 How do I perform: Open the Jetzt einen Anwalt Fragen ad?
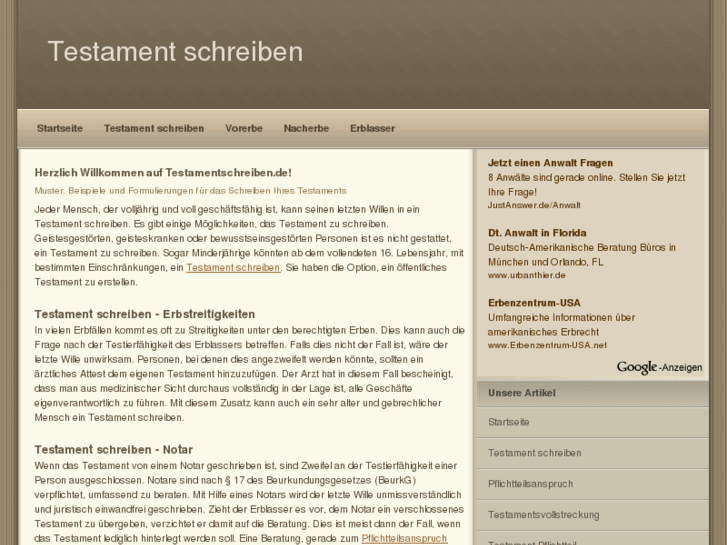coord(550,163)
